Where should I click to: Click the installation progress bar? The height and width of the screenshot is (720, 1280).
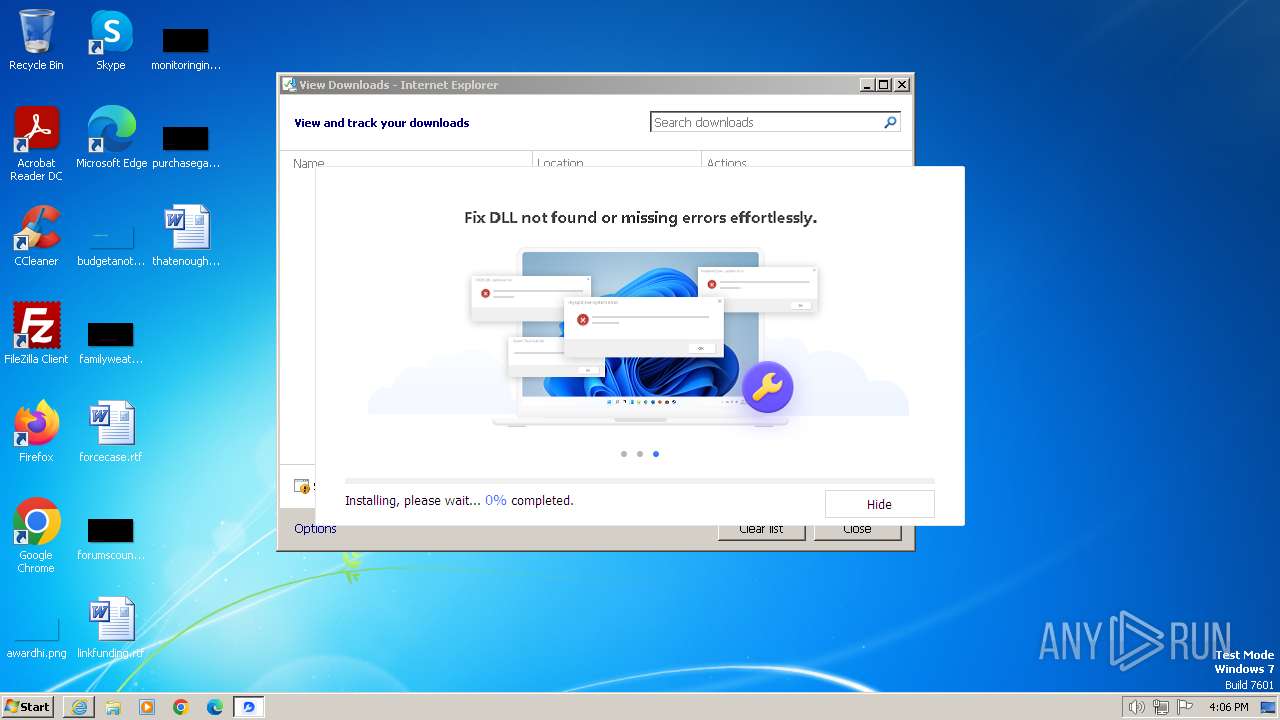click(x=640, y=481)
